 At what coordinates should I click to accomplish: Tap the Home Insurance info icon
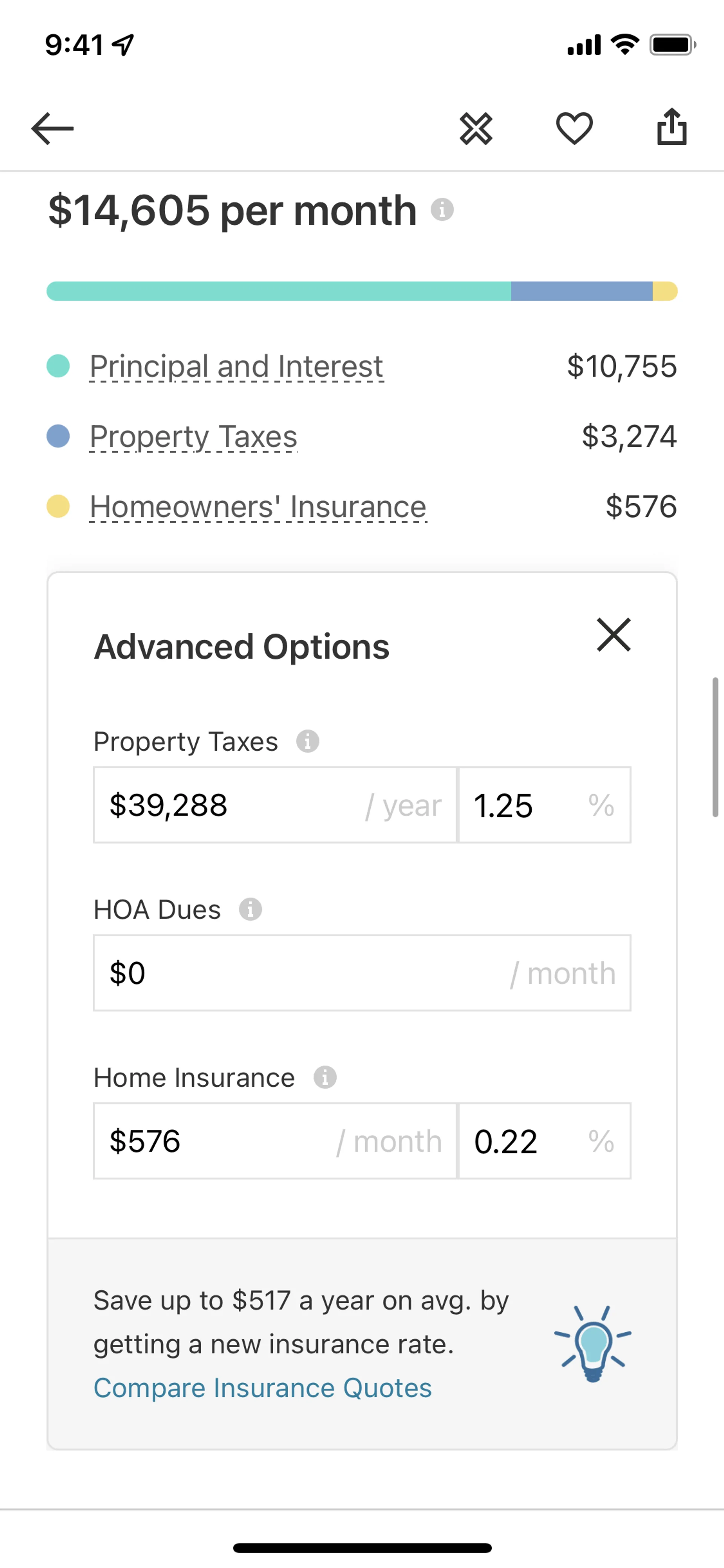[x=325, y=1077]
